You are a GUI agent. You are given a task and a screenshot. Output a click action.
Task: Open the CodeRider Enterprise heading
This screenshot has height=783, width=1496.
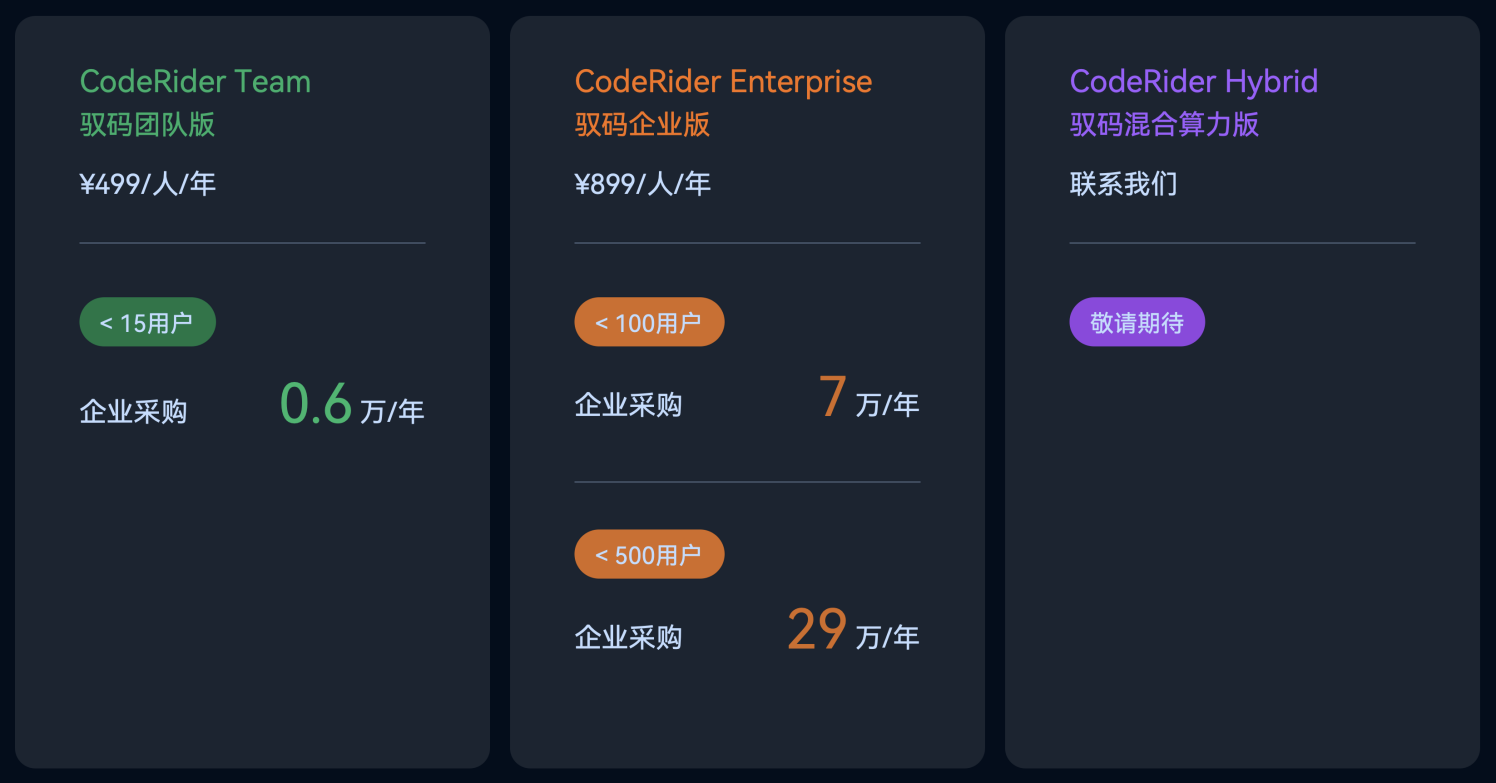723,81
